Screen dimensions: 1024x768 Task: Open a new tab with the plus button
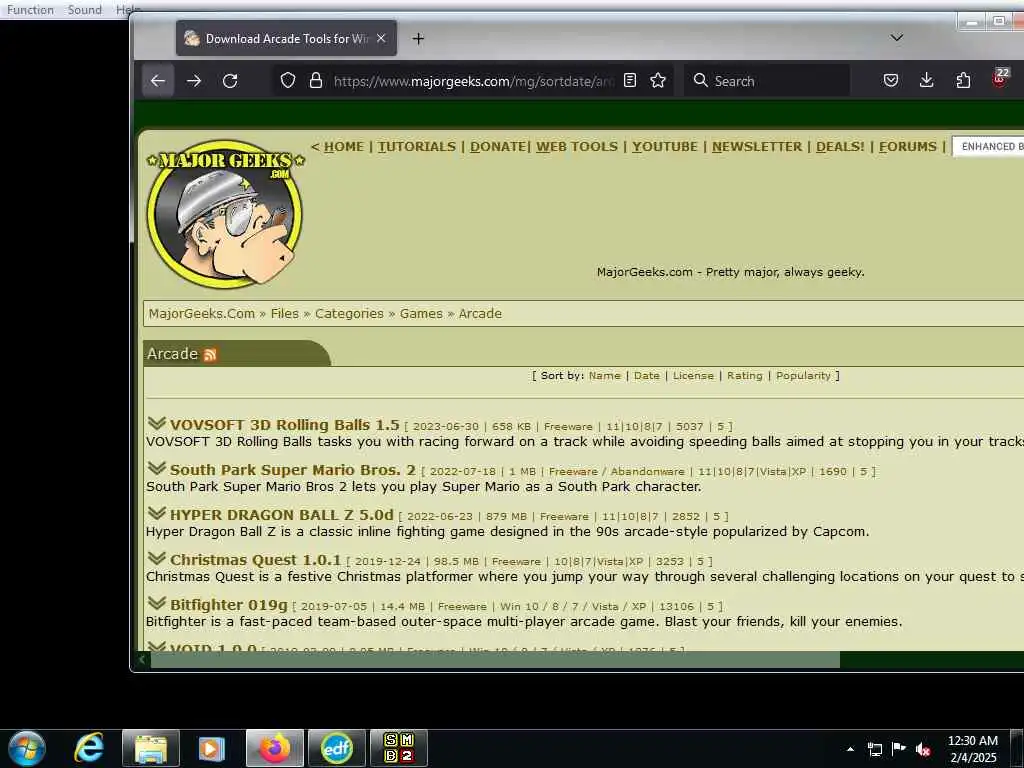419,39
